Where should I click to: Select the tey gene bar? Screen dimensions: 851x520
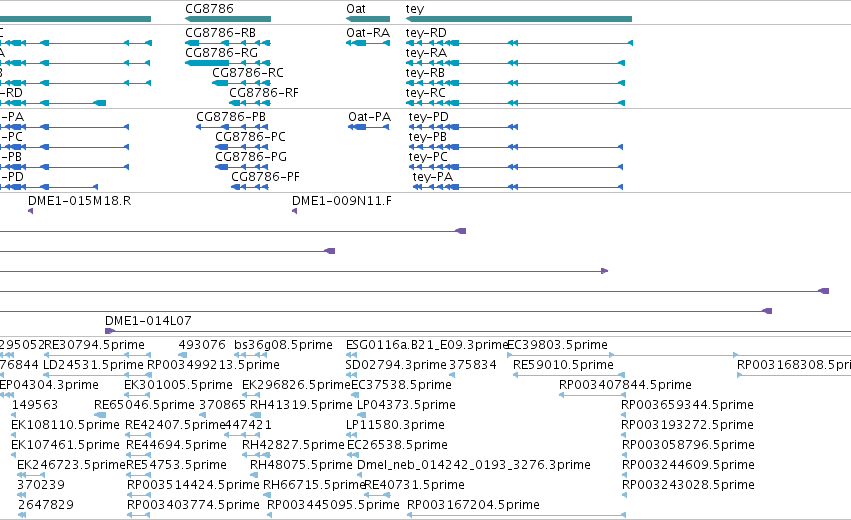point(519,19)
